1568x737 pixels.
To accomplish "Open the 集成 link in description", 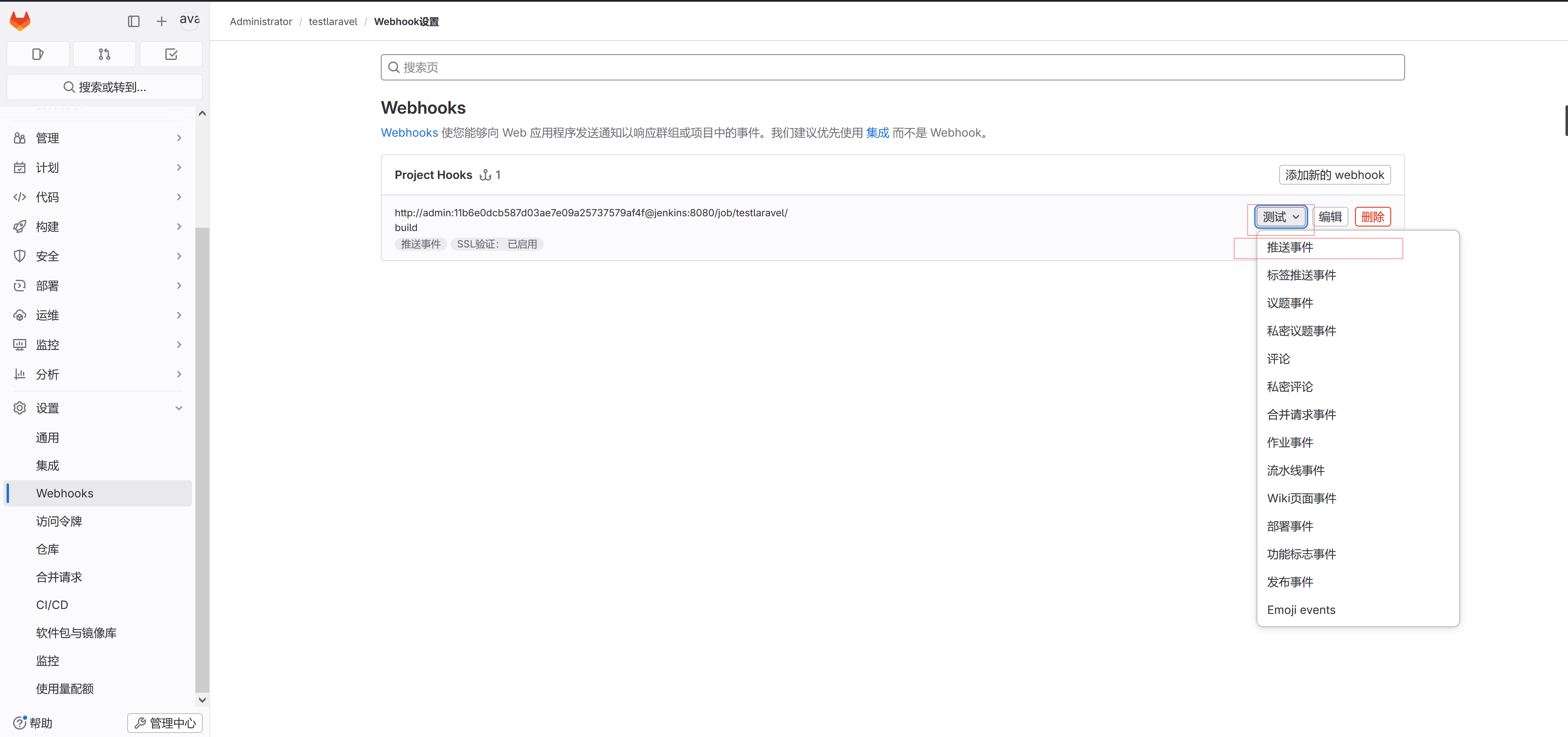I will point(877,133).
